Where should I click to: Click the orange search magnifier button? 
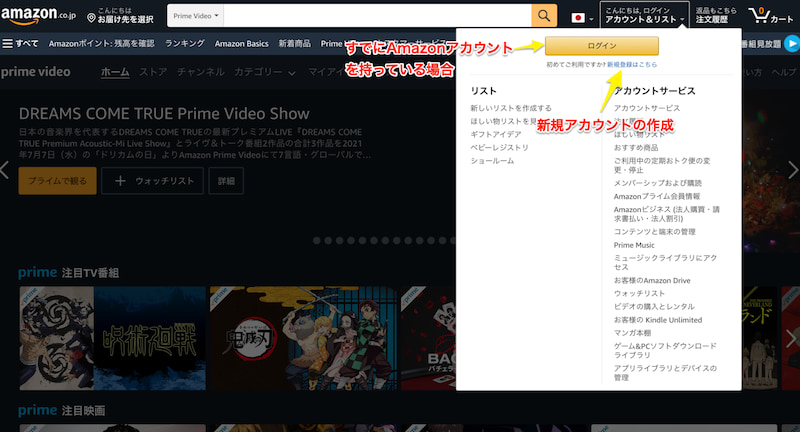pyautogui.click(x=544, y=16)
